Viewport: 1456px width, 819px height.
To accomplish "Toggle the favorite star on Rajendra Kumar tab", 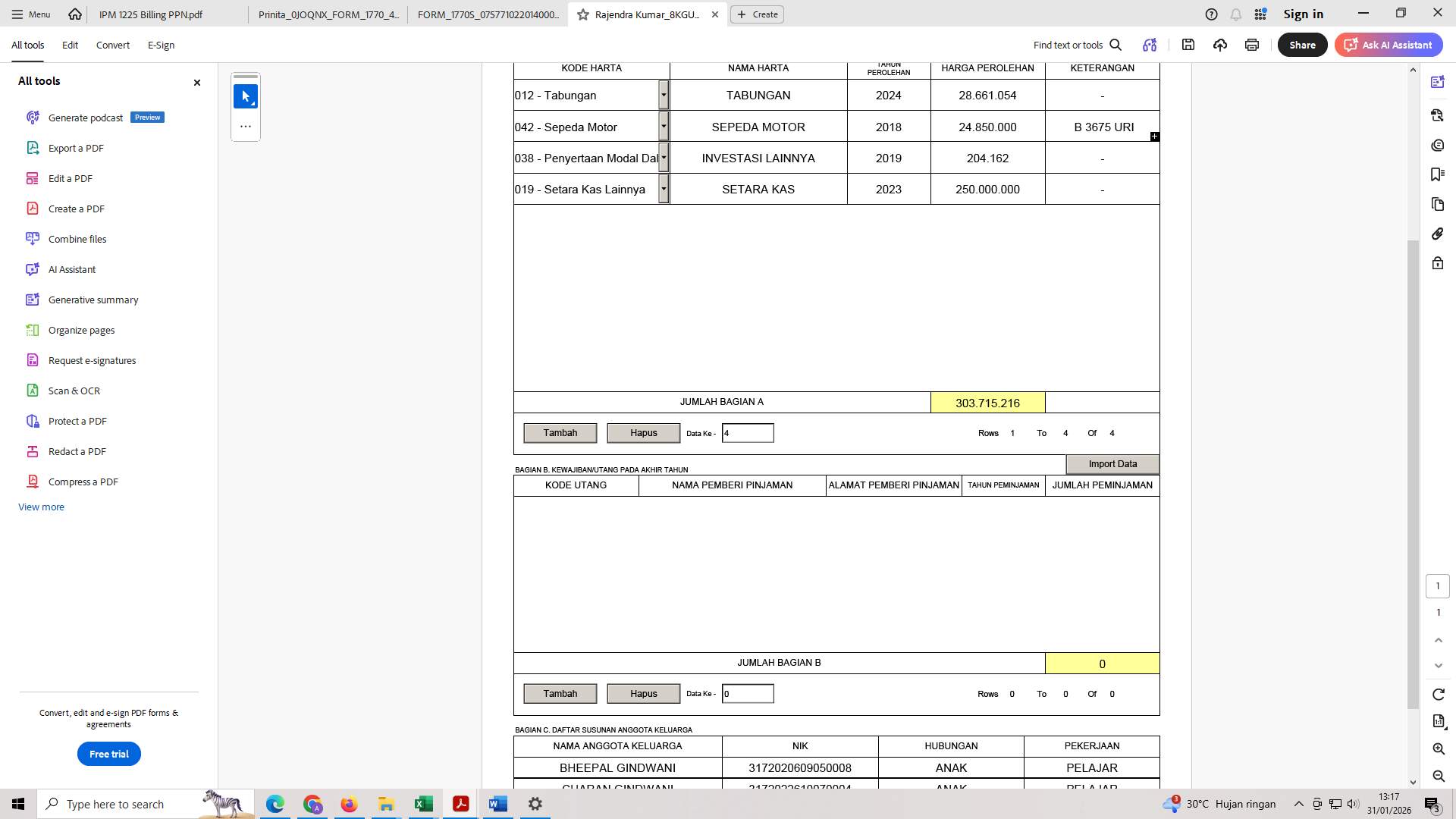I will tap(582, 14).
